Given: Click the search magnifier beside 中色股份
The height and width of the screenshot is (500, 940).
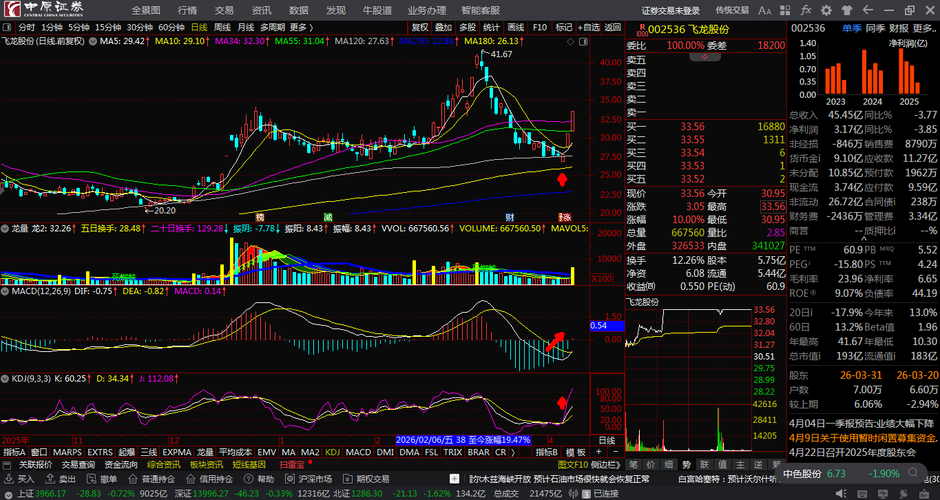Looking at the screenshot, I should click(912, 474).
